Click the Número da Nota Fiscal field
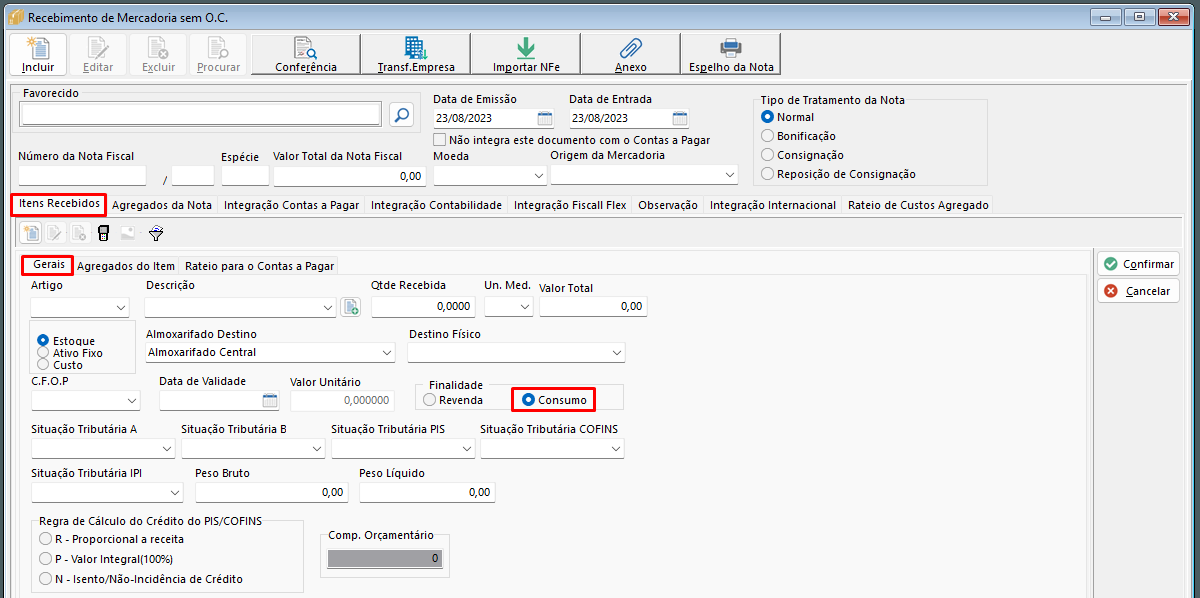The width and height of the screenshot is (1200, 598). point(82,175)
